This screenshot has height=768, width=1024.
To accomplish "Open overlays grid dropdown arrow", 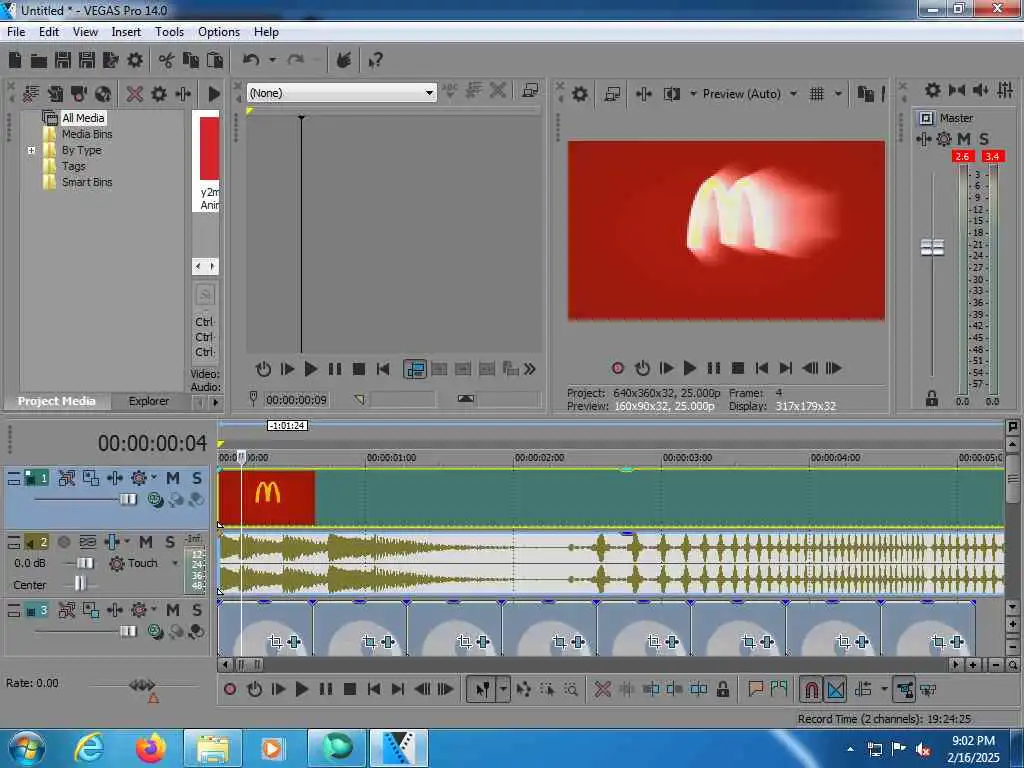I will [x=838, y=94].
